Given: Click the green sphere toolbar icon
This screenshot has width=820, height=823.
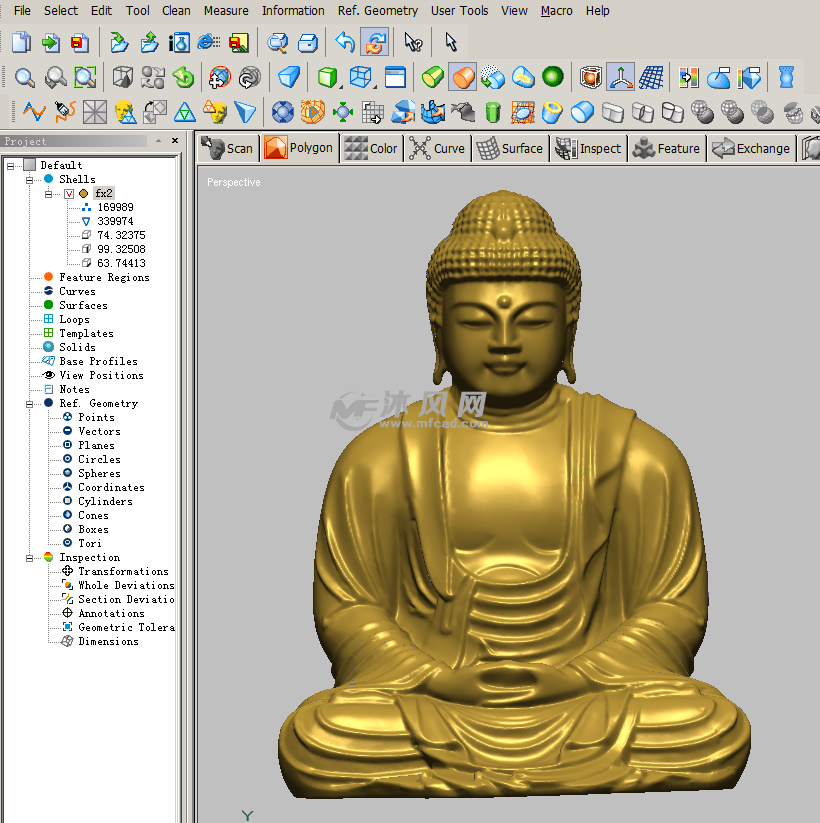Looking at the screenshot, I should (x=552, y=77).
